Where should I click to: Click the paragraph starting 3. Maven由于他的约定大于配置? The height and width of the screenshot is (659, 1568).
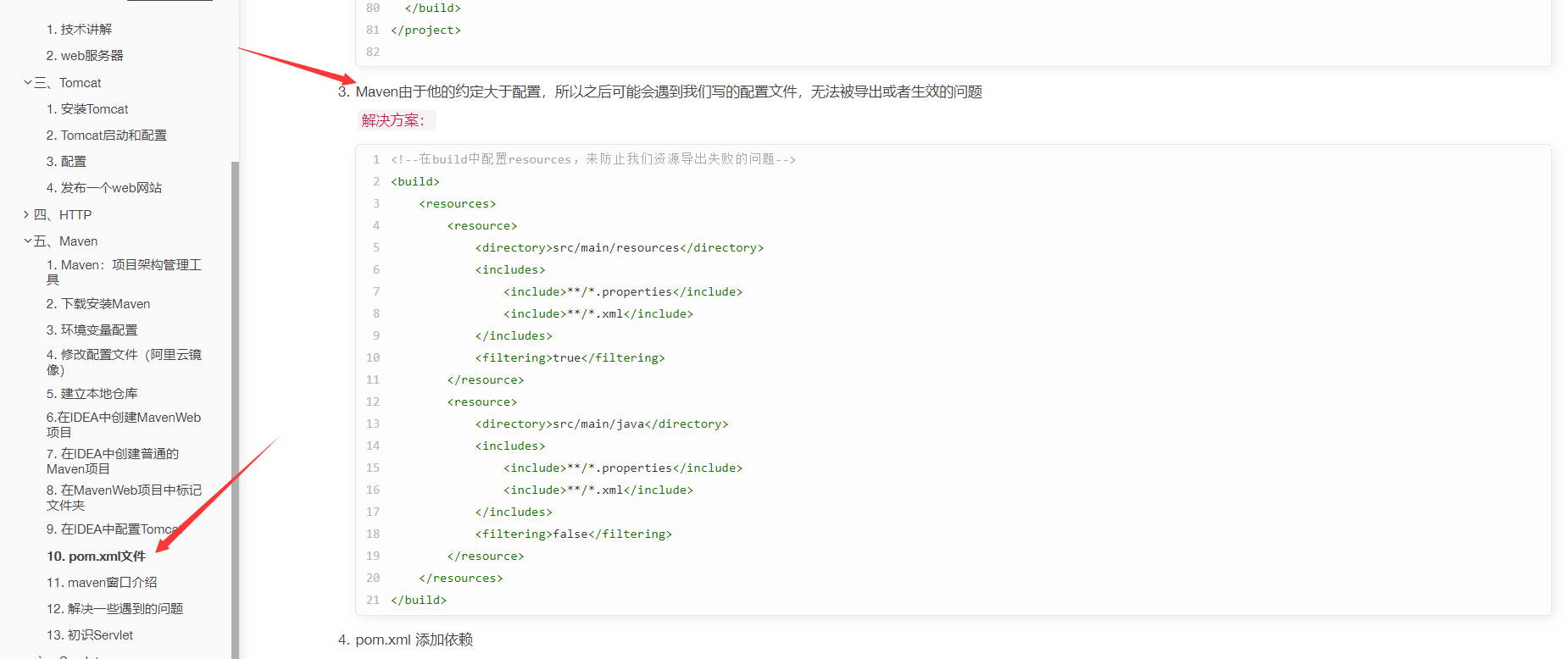[659, 91]
